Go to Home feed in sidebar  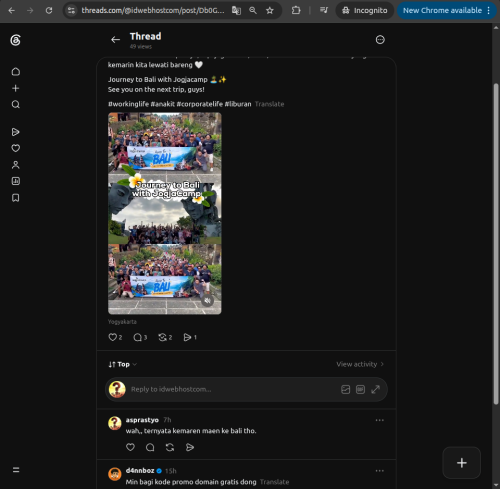click(x=16, y=72)
